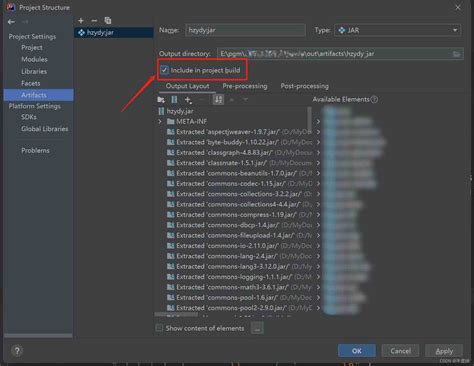The height and width of the screenshot is (366, 474).
Task: Expand the META-INF folder
Action: [x=160, y=121]
